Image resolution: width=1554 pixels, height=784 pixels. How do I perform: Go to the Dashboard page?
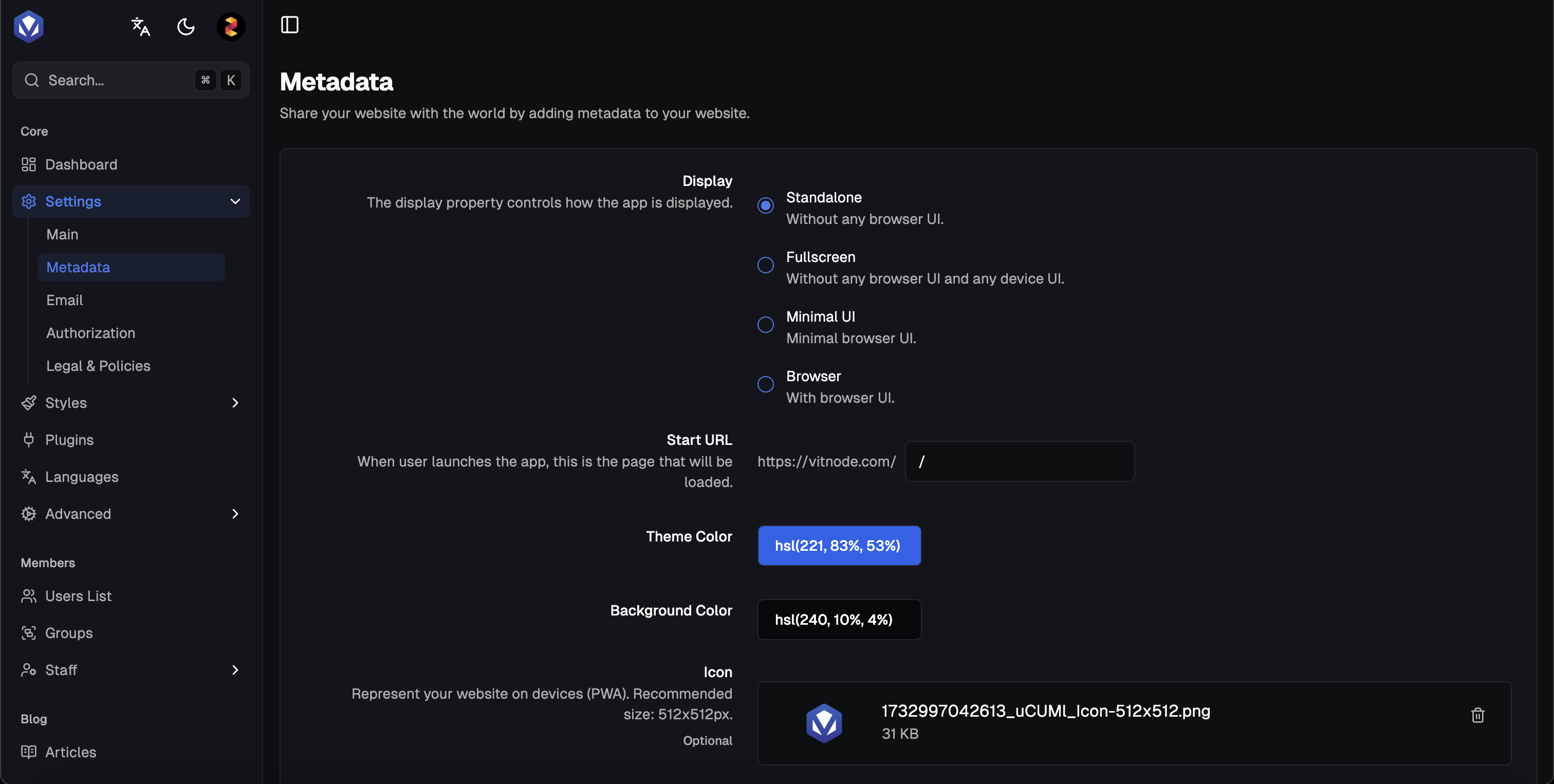click(x=131, y=164)
